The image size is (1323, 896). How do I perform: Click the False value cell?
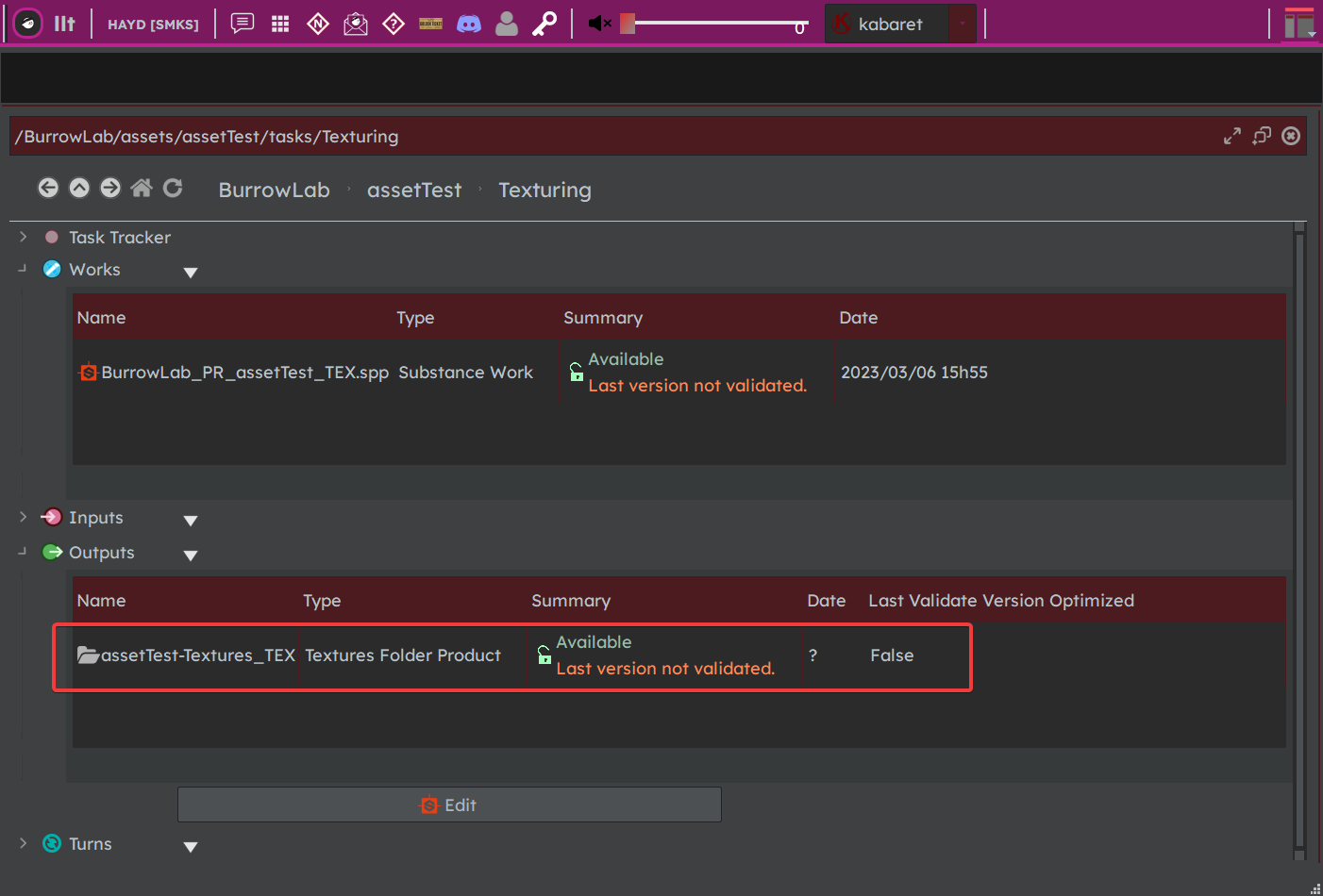[892, 655]
